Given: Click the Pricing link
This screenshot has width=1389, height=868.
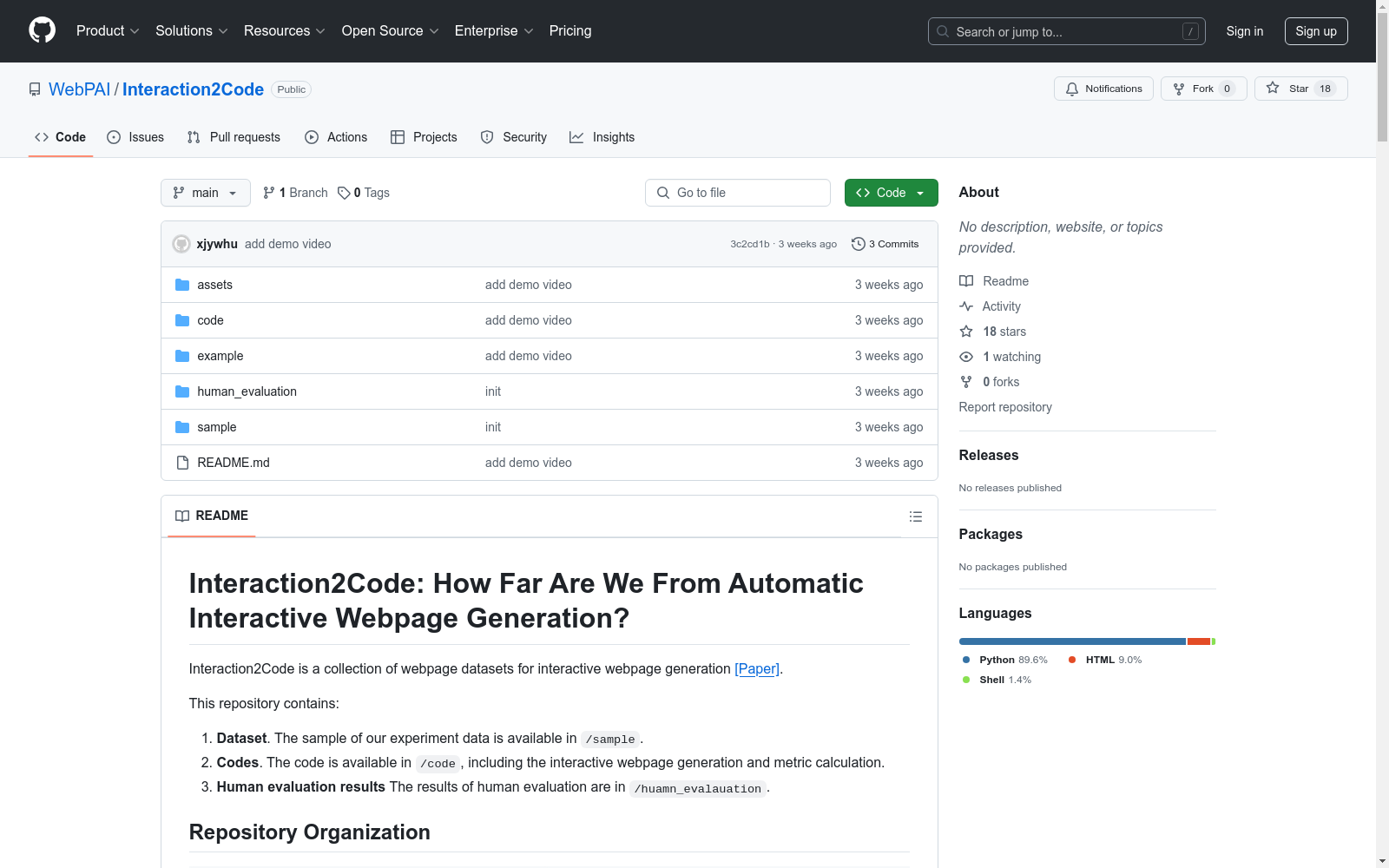Looking at the screenshot, I should 570,31.
